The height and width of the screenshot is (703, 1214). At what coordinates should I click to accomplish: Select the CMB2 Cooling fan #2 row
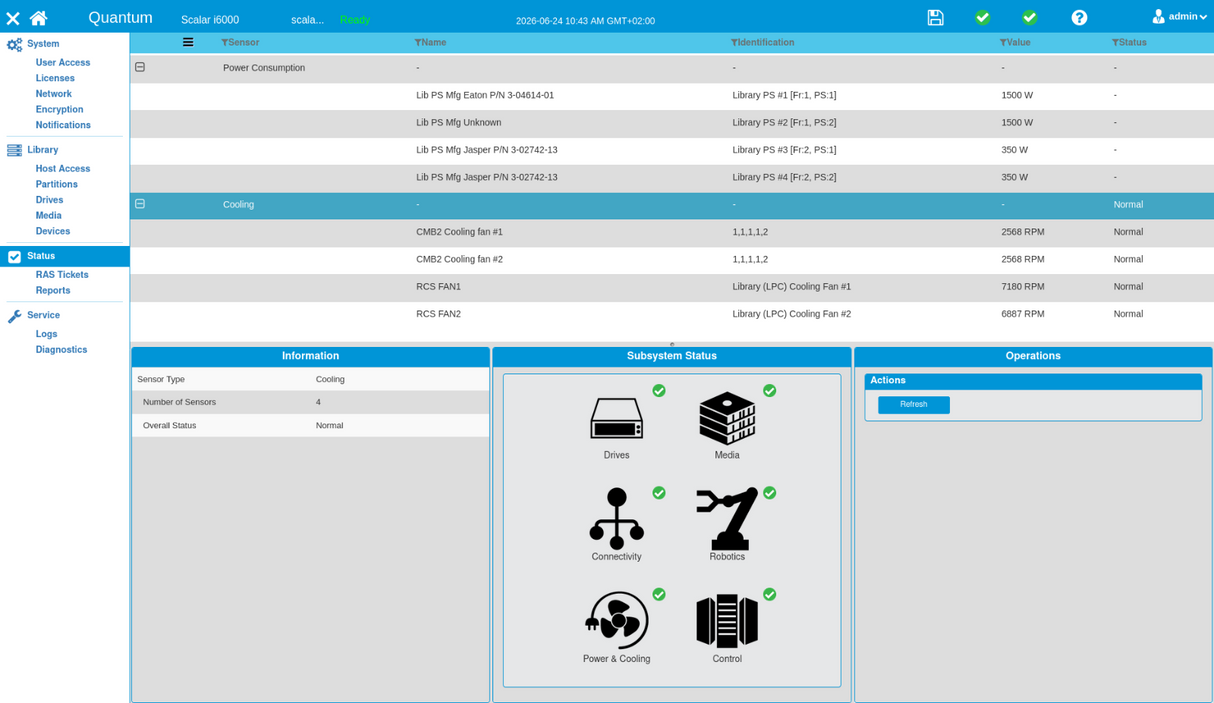click(672, 259)
